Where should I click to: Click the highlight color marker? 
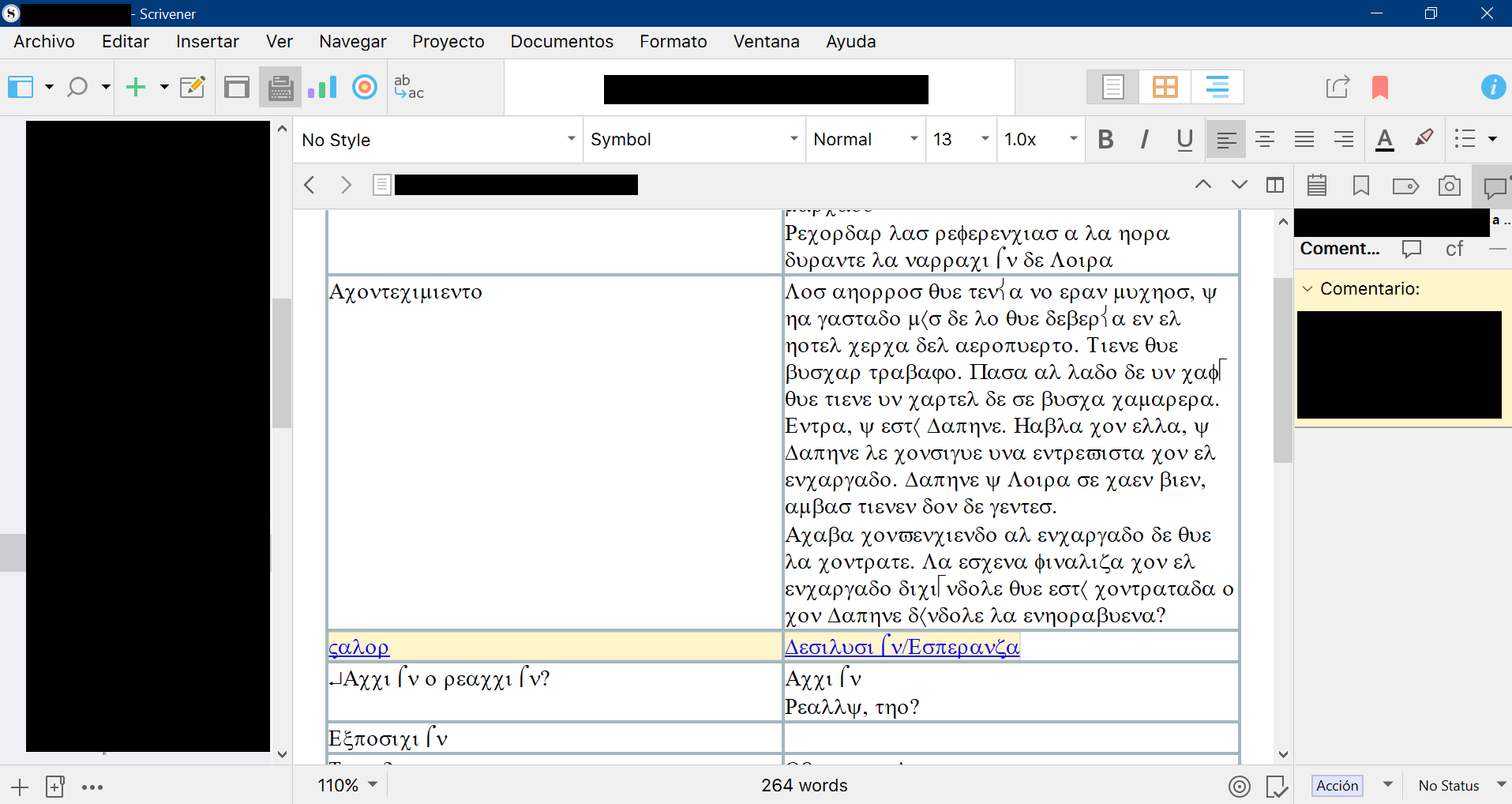[1424, 138]
